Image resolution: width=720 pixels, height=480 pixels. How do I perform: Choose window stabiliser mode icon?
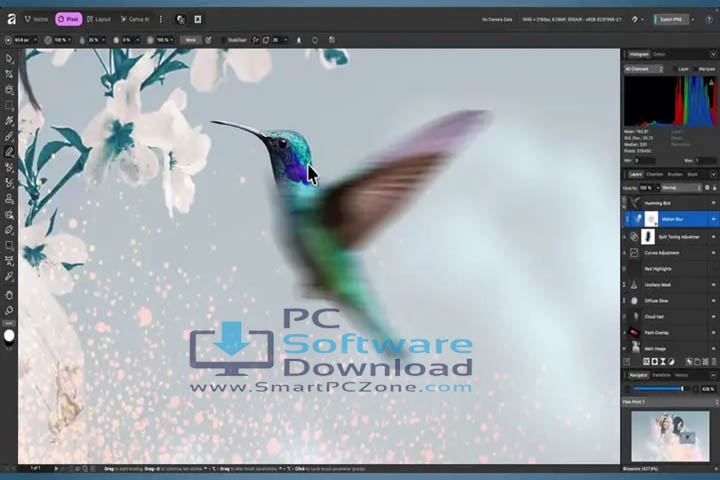[x=266, y=40]
